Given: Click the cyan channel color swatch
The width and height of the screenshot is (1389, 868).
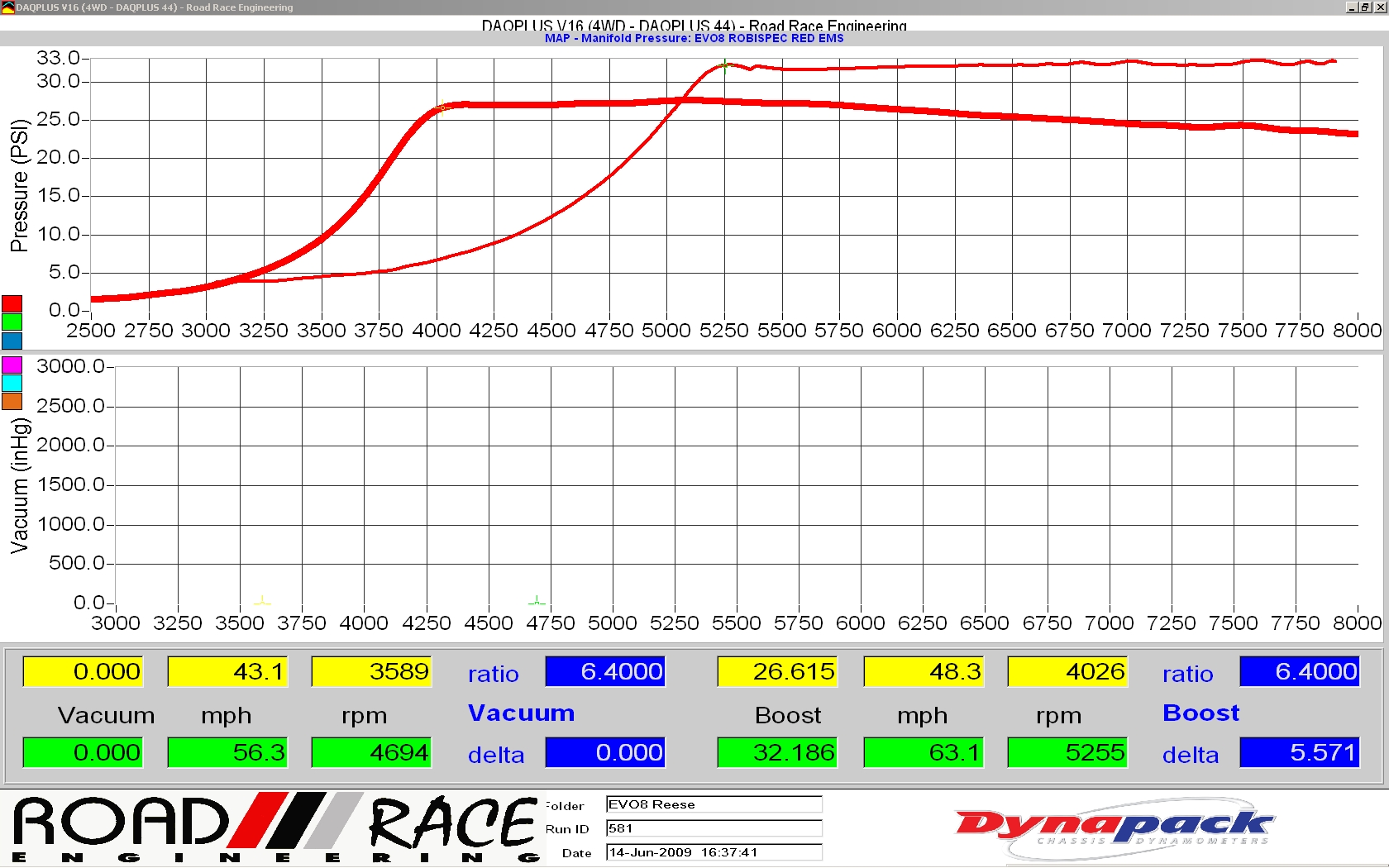Looking at the screenshot, I should 12,383.
